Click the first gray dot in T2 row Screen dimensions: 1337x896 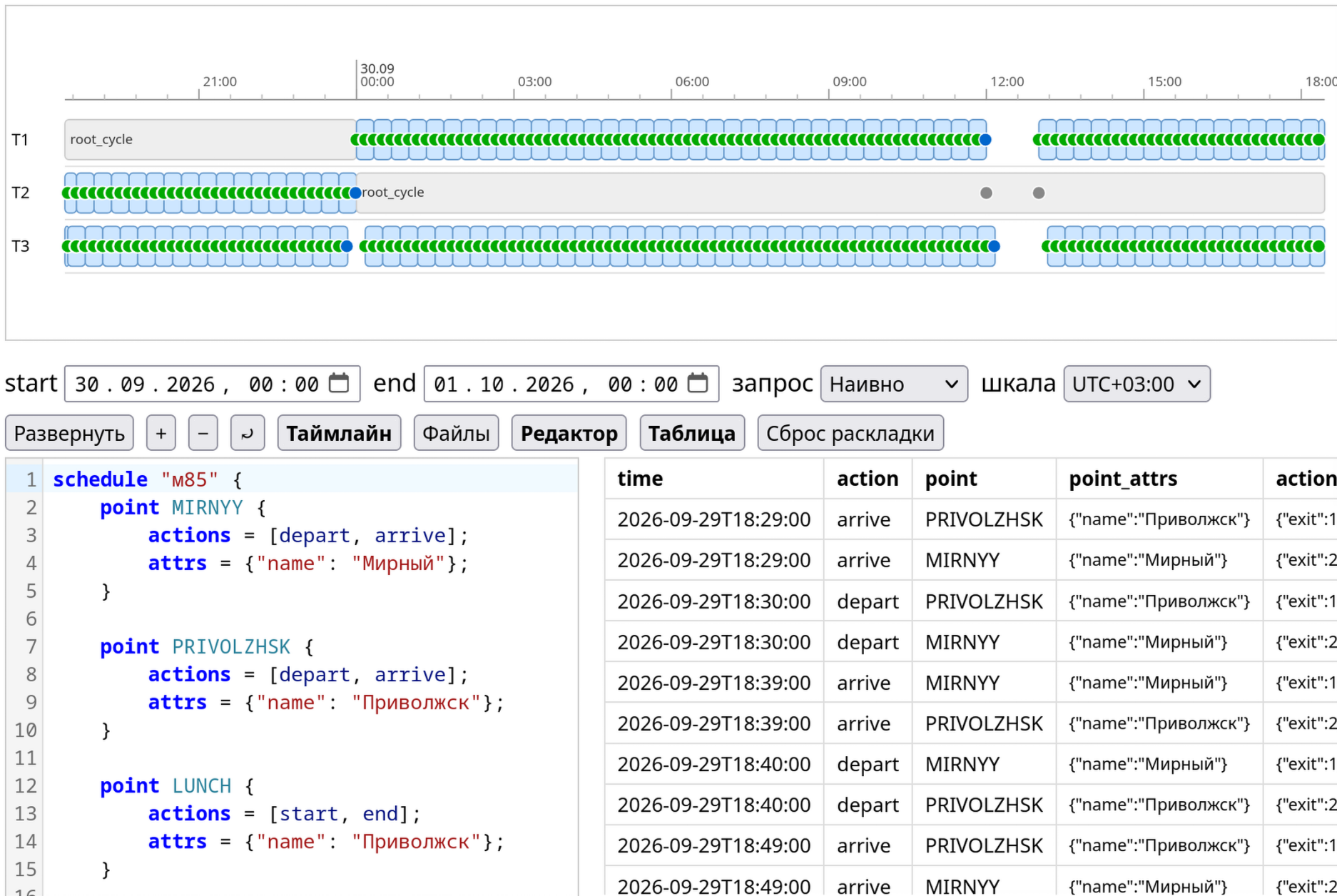coord(986,193)
